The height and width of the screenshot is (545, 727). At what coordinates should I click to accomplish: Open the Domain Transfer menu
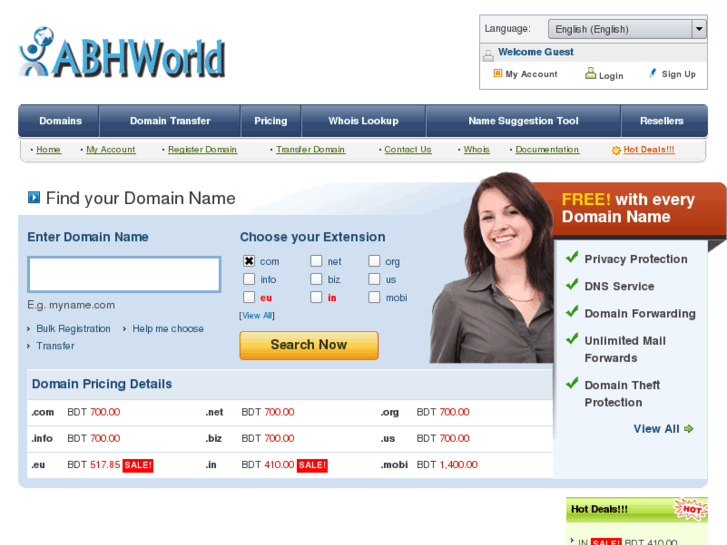coord(170,121)
